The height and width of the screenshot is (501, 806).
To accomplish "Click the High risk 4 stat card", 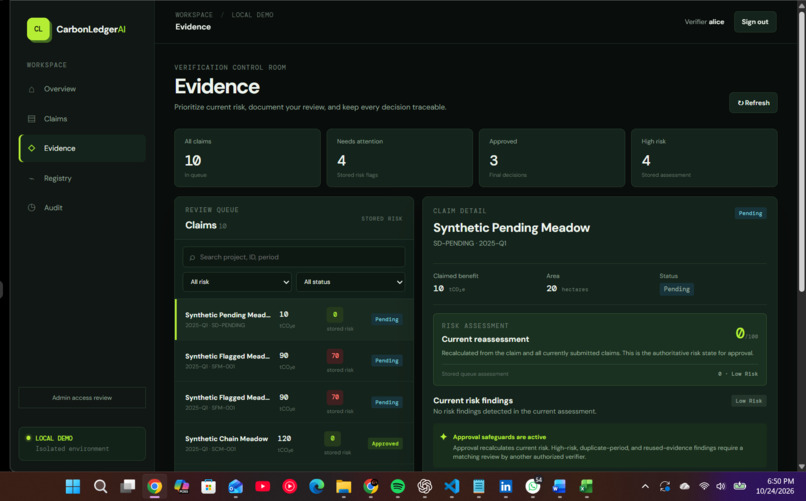I will [x=704, y=158].
